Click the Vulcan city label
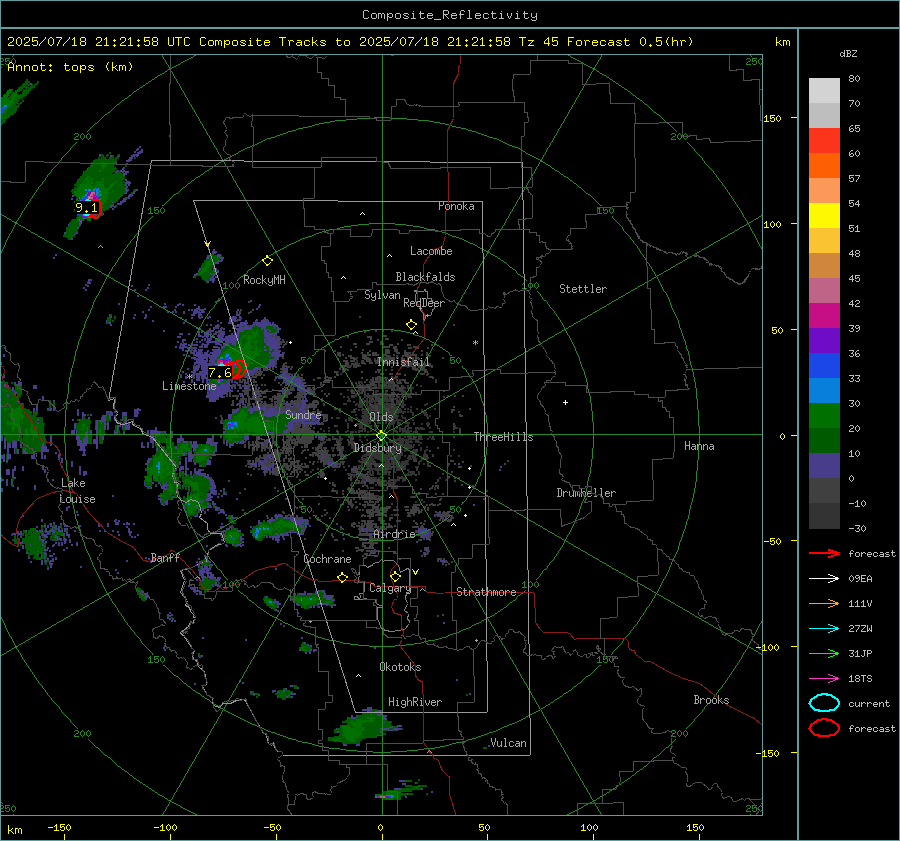The image size is (900, 841). click(x=508, y=743)
